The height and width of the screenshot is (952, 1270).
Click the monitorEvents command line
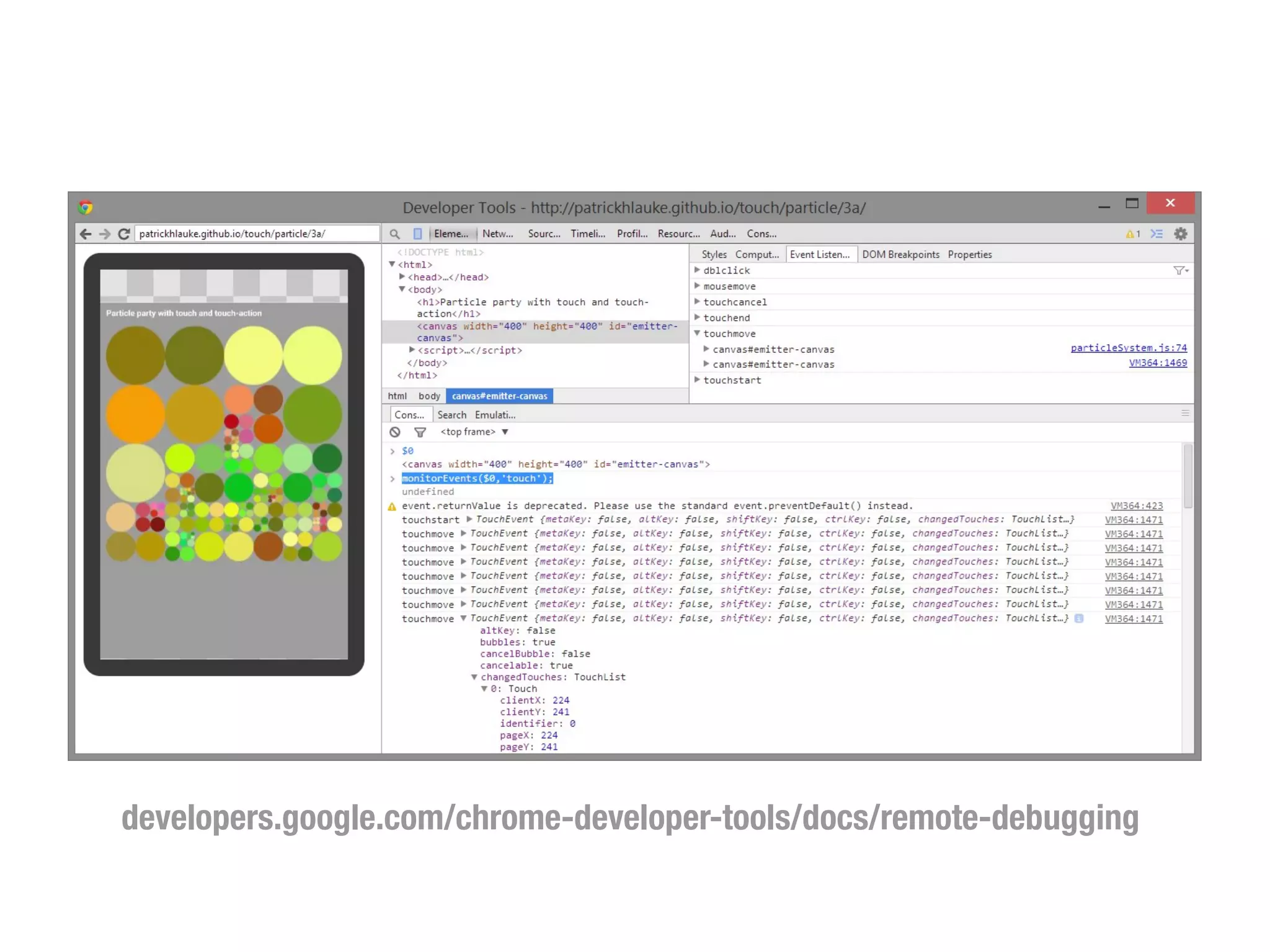coord(477,478)
